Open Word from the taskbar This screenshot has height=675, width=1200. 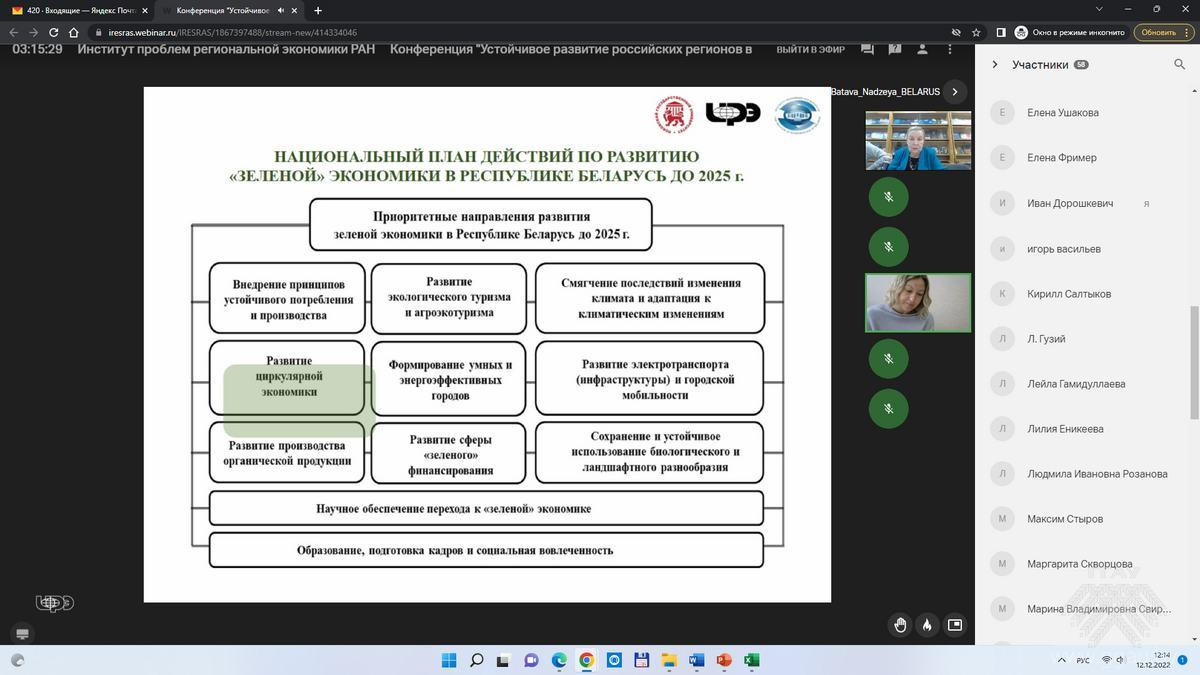(x=697, y=660)
